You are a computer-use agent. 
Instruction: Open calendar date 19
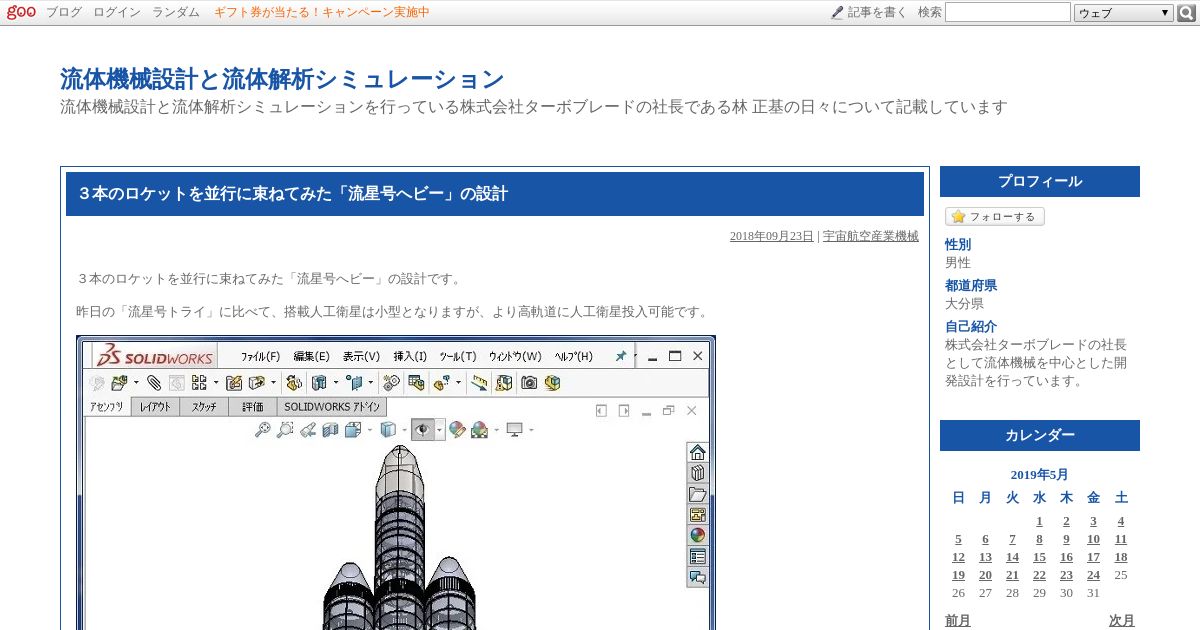pyautogui.click(x=958, y=575)
